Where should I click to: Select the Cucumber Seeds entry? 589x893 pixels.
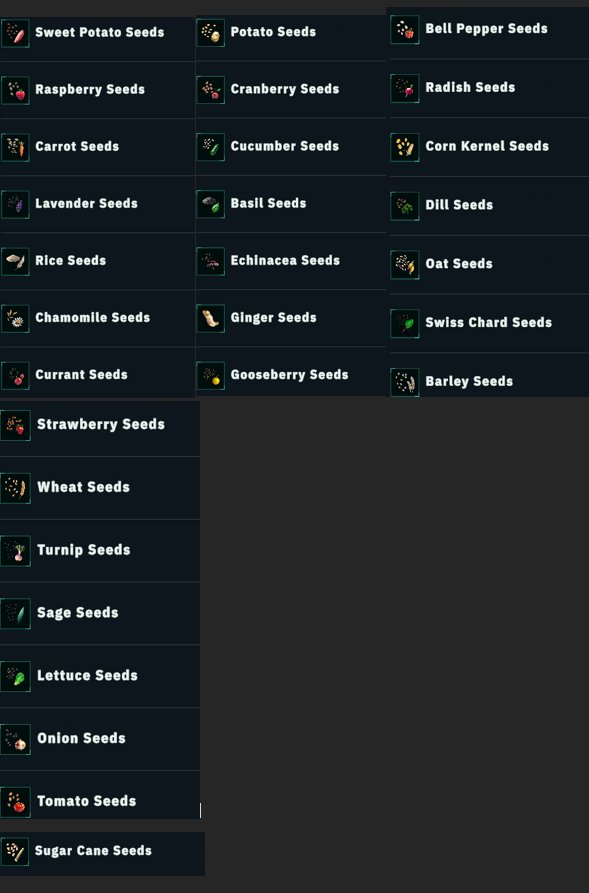tap(291, 147)
